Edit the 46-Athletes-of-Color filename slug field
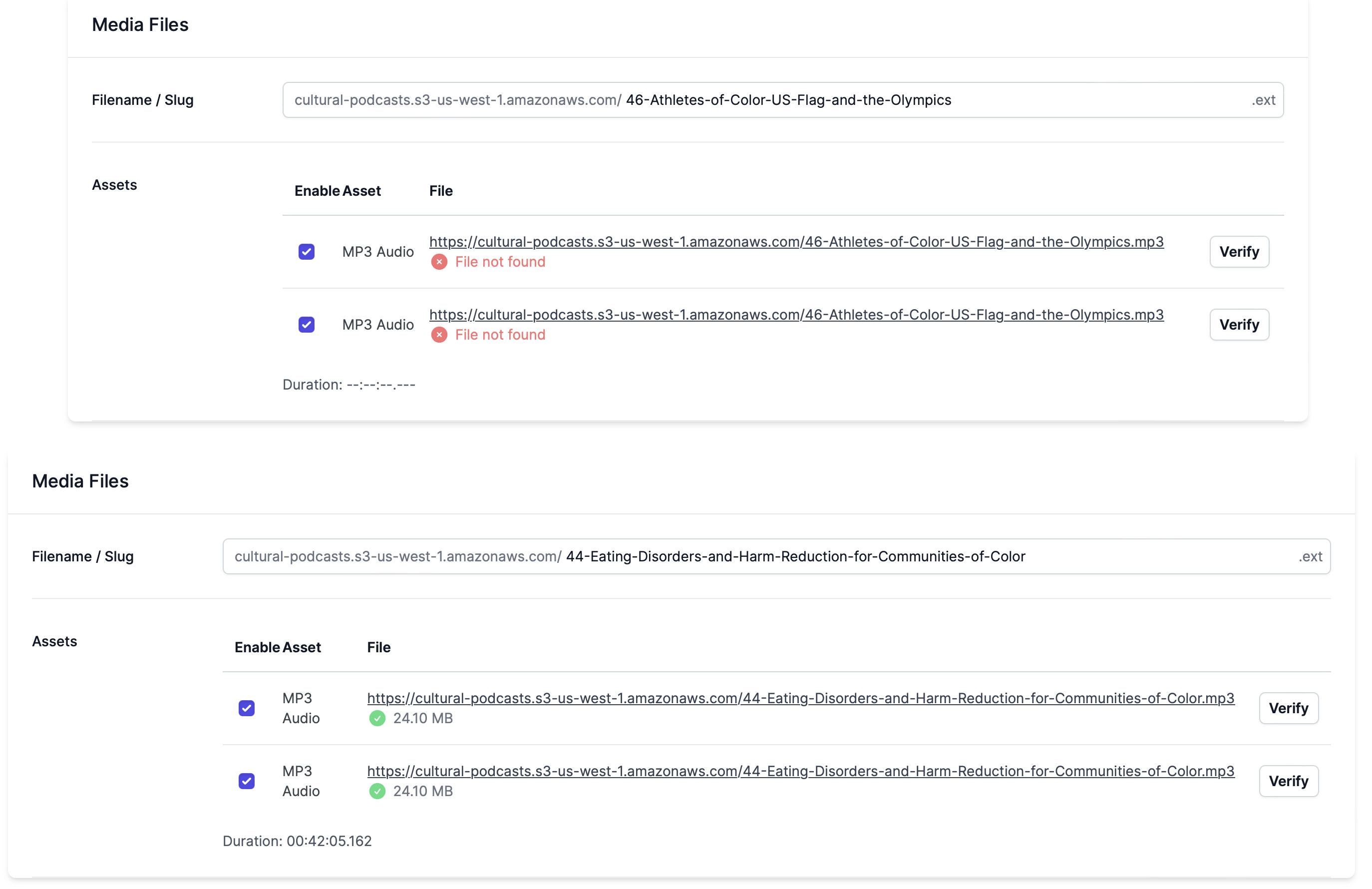The width and height of the screenshot is (1372, 889). (783, 100)
